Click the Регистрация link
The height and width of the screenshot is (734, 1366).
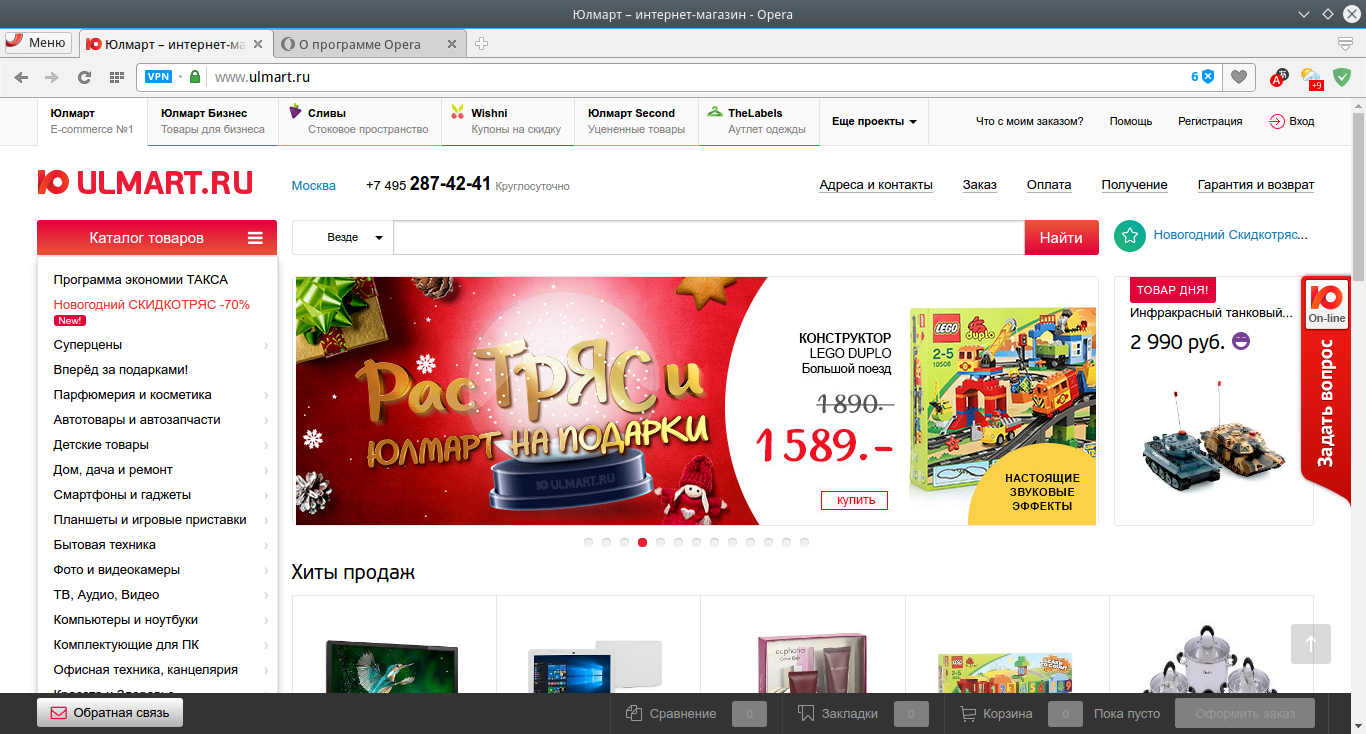1210,121
